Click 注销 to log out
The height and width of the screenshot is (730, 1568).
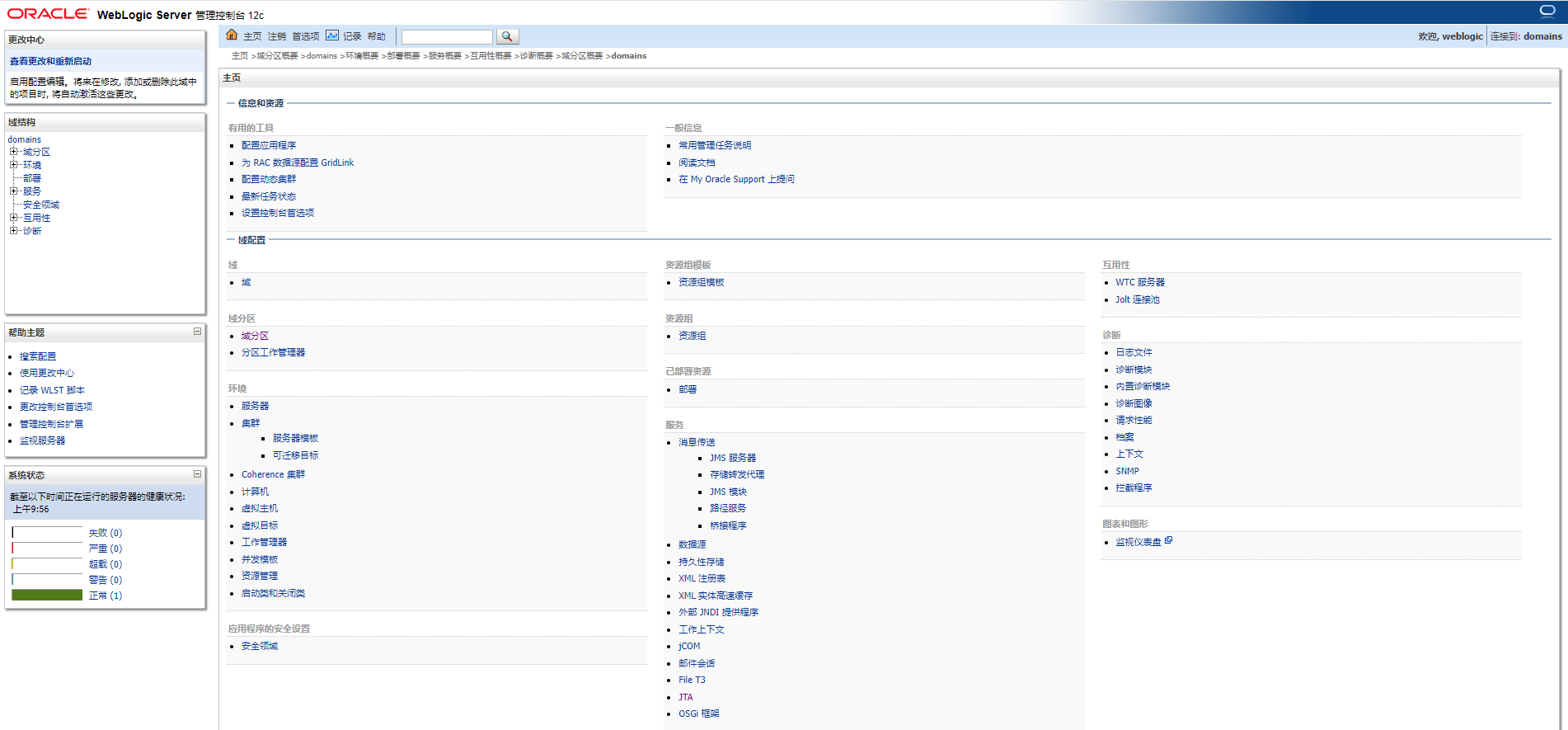pos(277,36)
